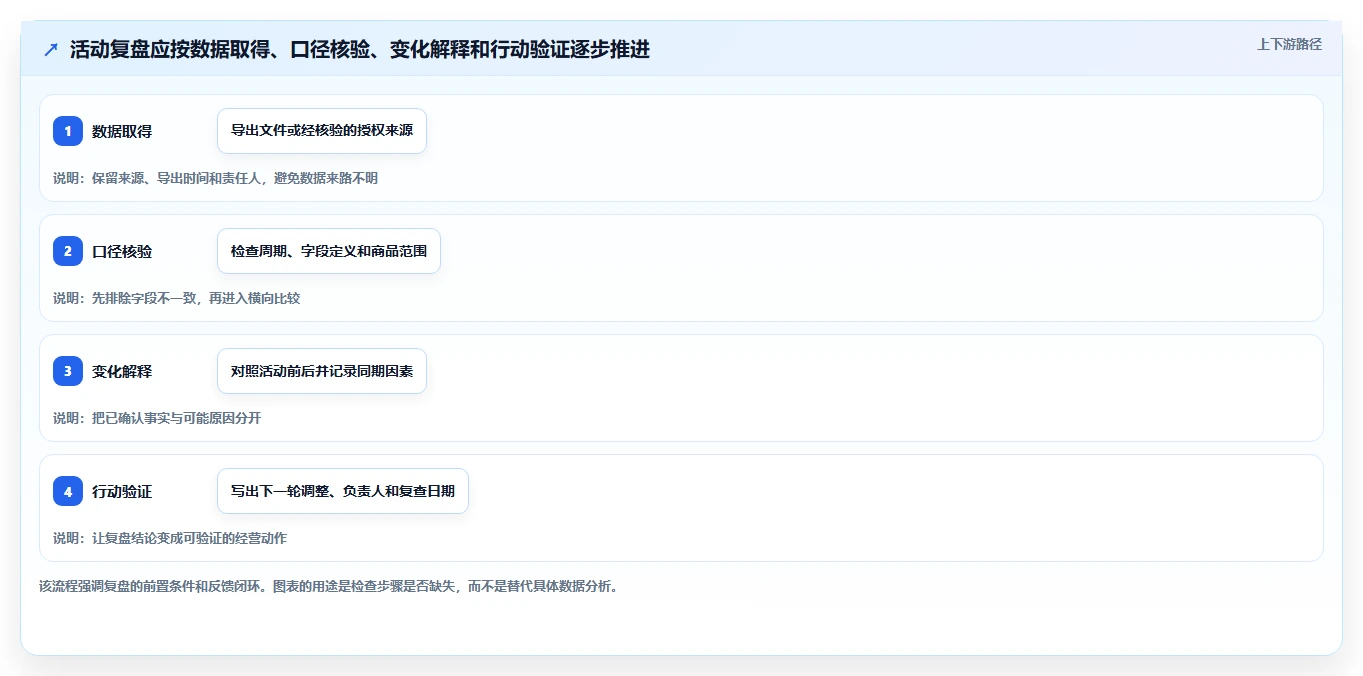Click the step 4 number badge

68,491
